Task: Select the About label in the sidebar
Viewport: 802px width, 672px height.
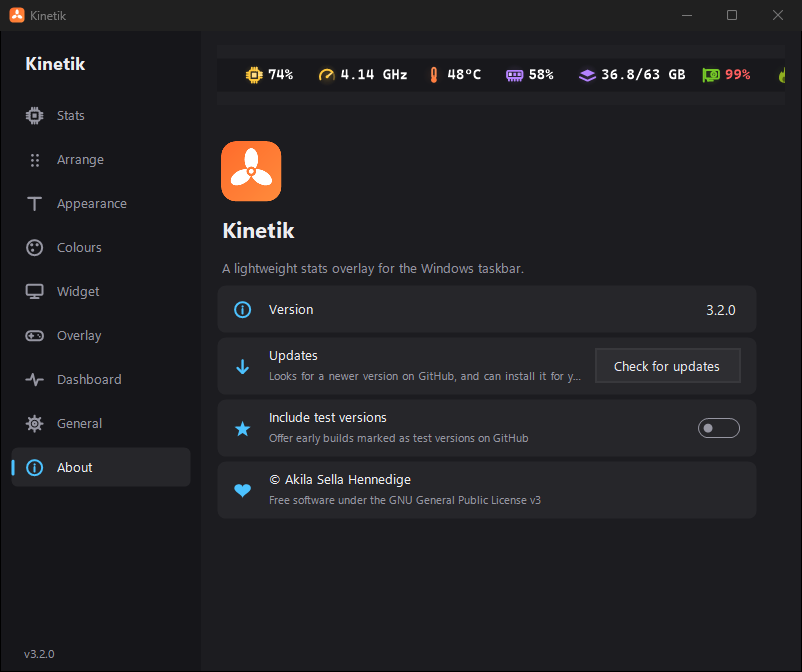Action: click(x=75, y=467)
